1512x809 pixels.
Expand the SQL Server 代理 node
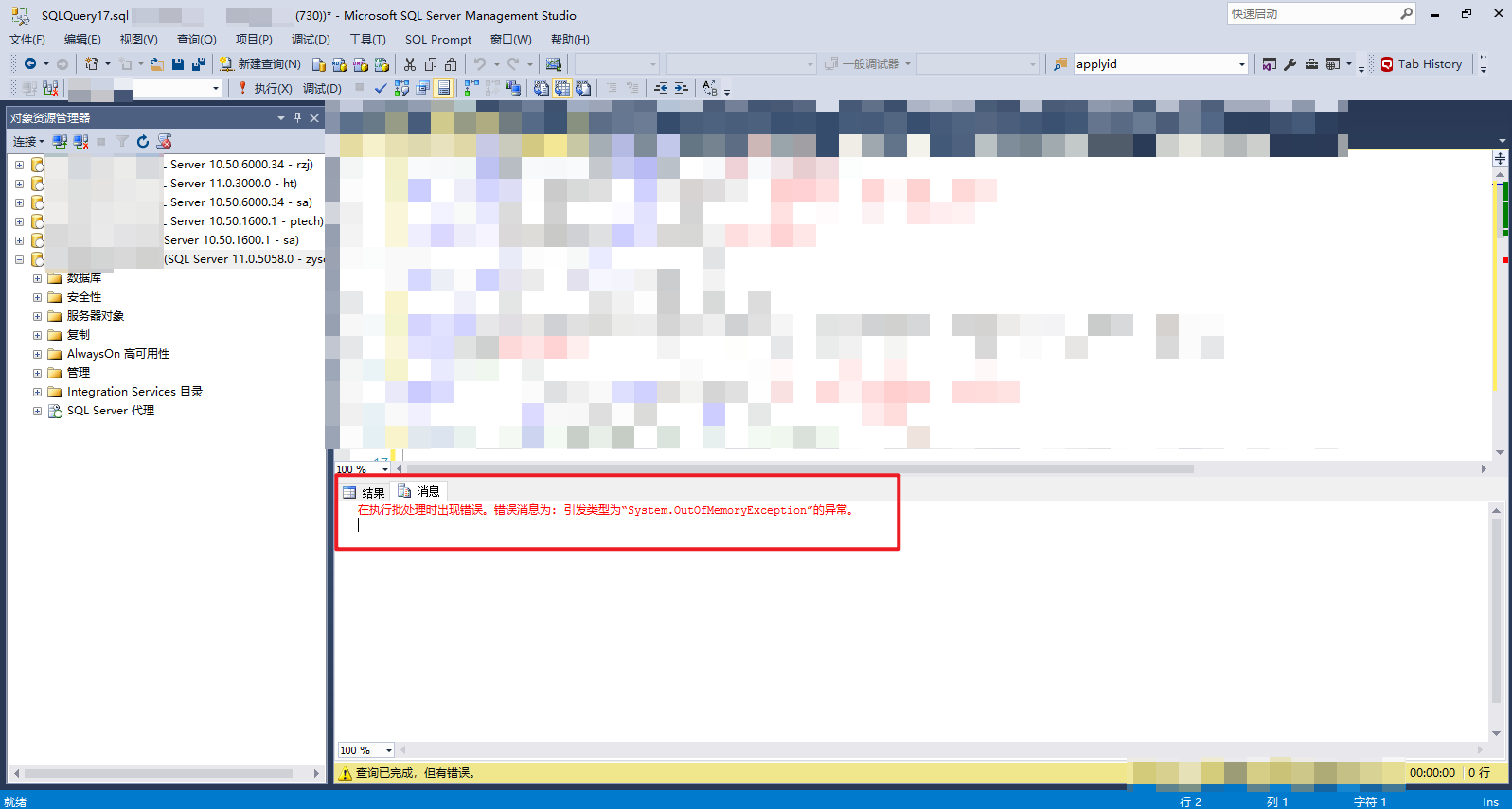pyautogui.click(x=37, y=411)
